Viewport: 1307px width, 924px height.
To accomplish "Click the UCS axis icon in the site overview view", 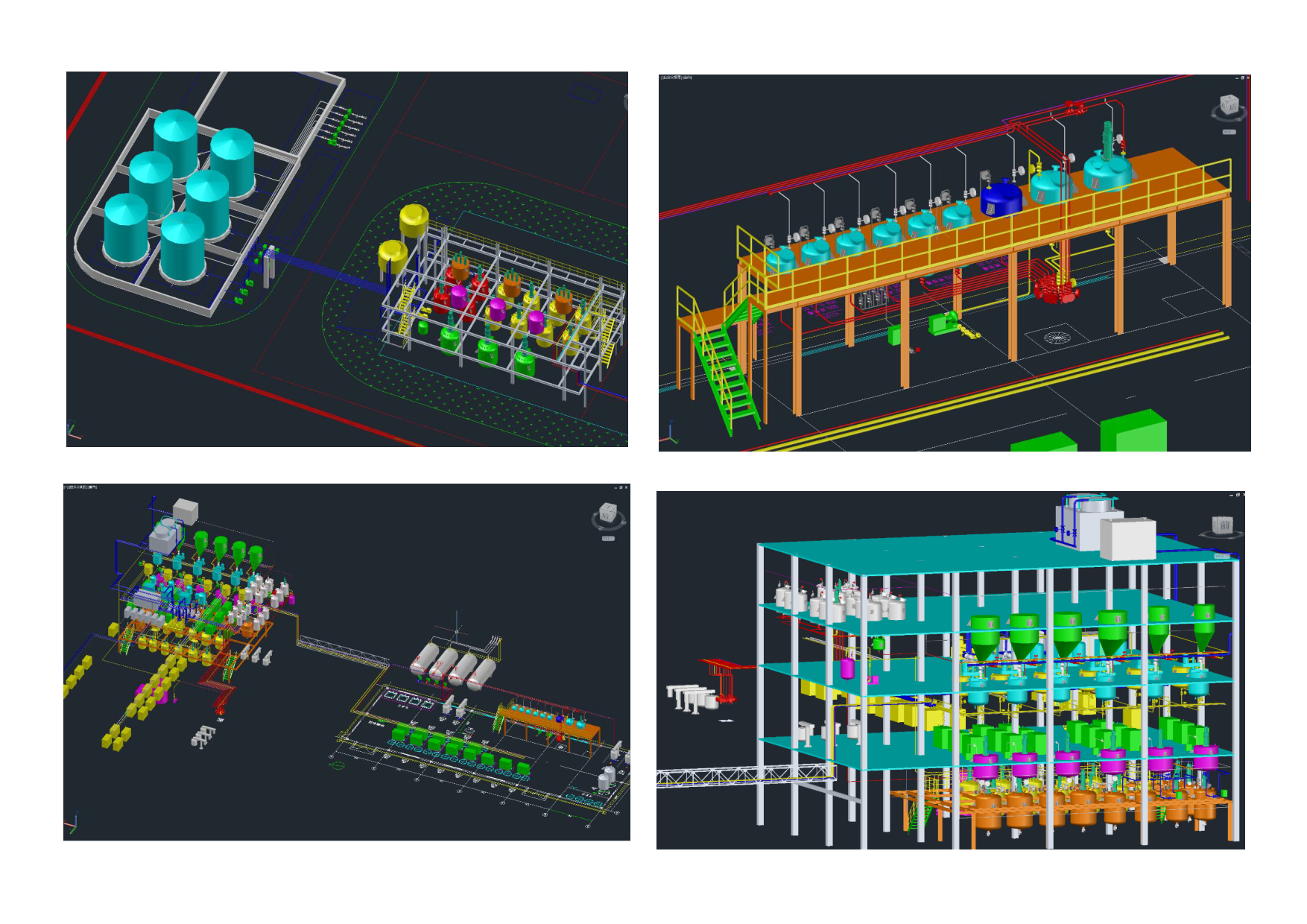I will coord(72,823).
